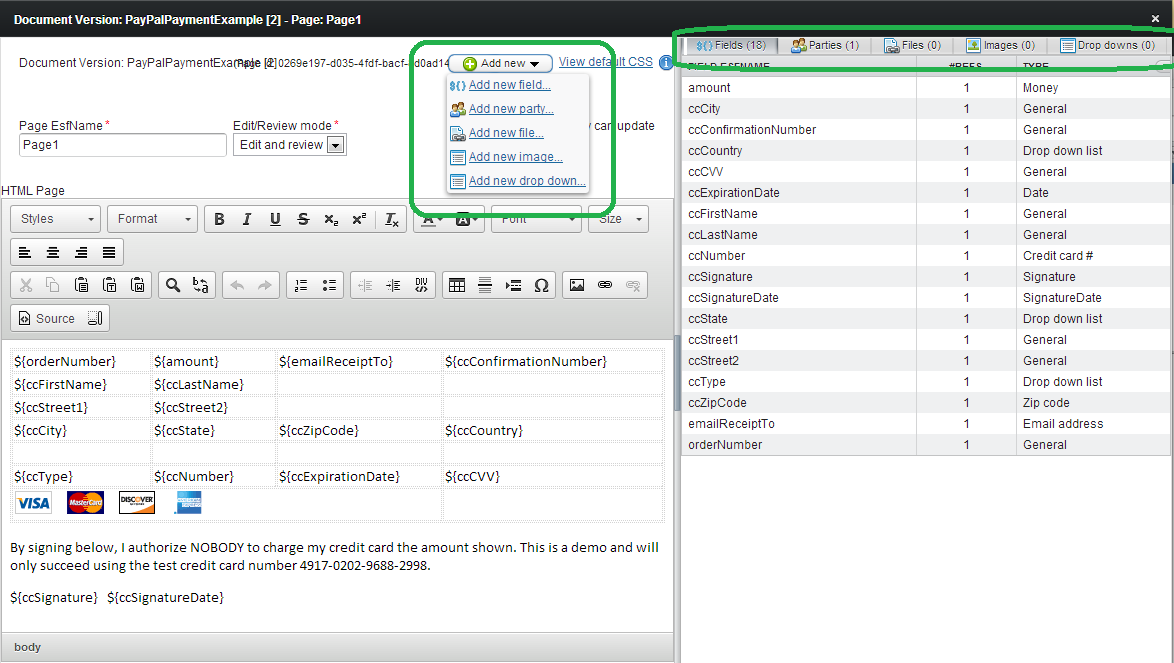Viewport: 1174px width, 663px height.
Task: Insert a numbered list
Action: [x=301, y=285]
